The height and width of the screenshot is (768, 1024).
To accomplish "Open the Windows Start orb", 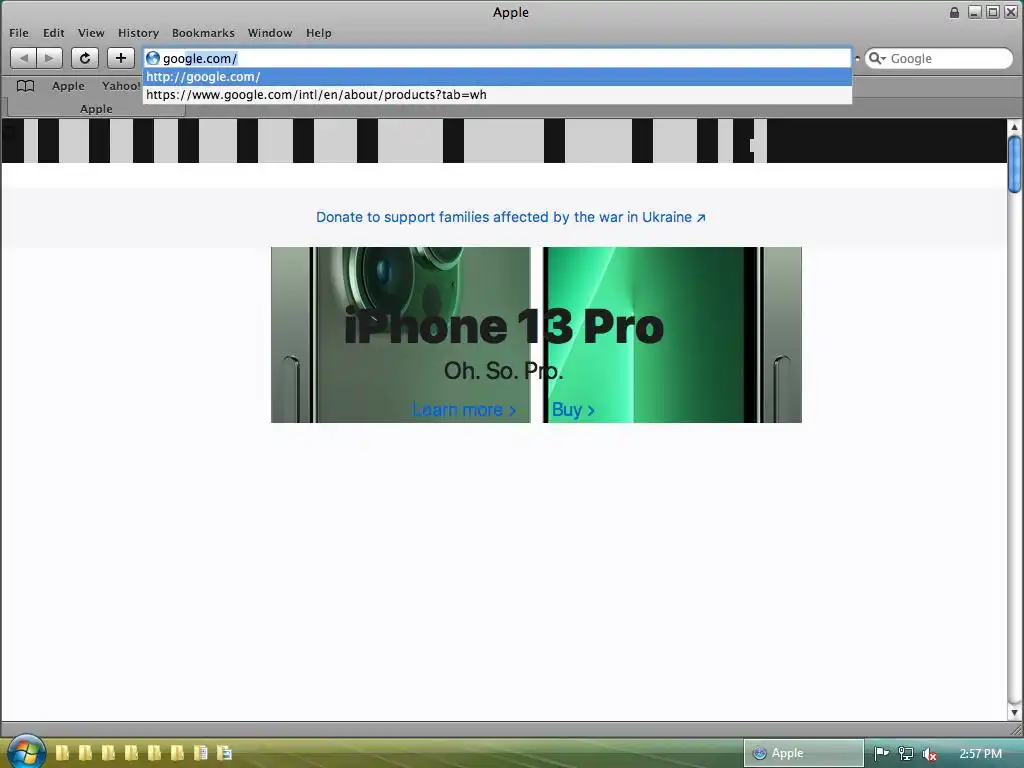I will point(25,751).
